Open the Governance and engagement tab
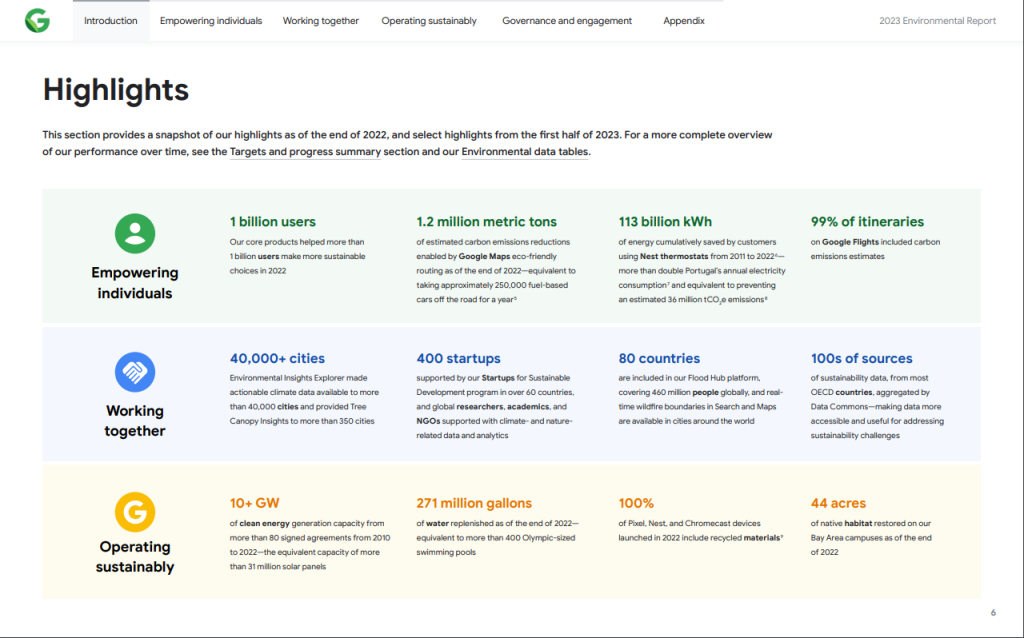Viewport: 1024px width, 638px height. 567,21
